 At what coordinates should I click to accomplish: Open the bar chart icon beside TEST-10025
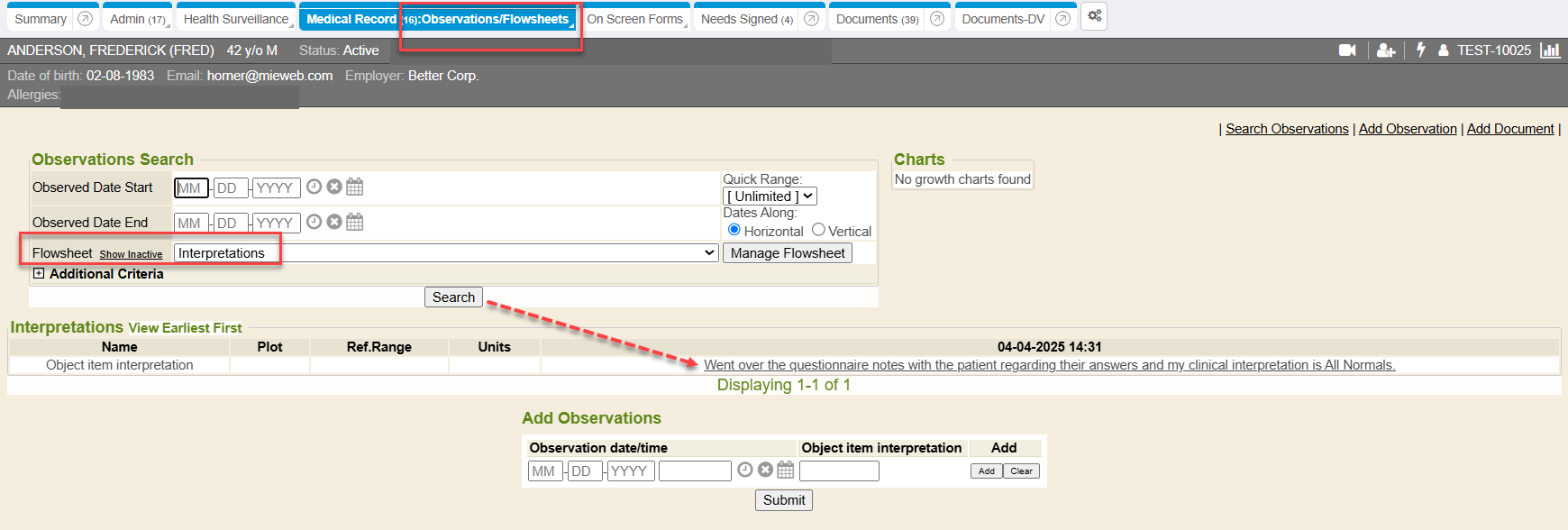click(1550, 50)
